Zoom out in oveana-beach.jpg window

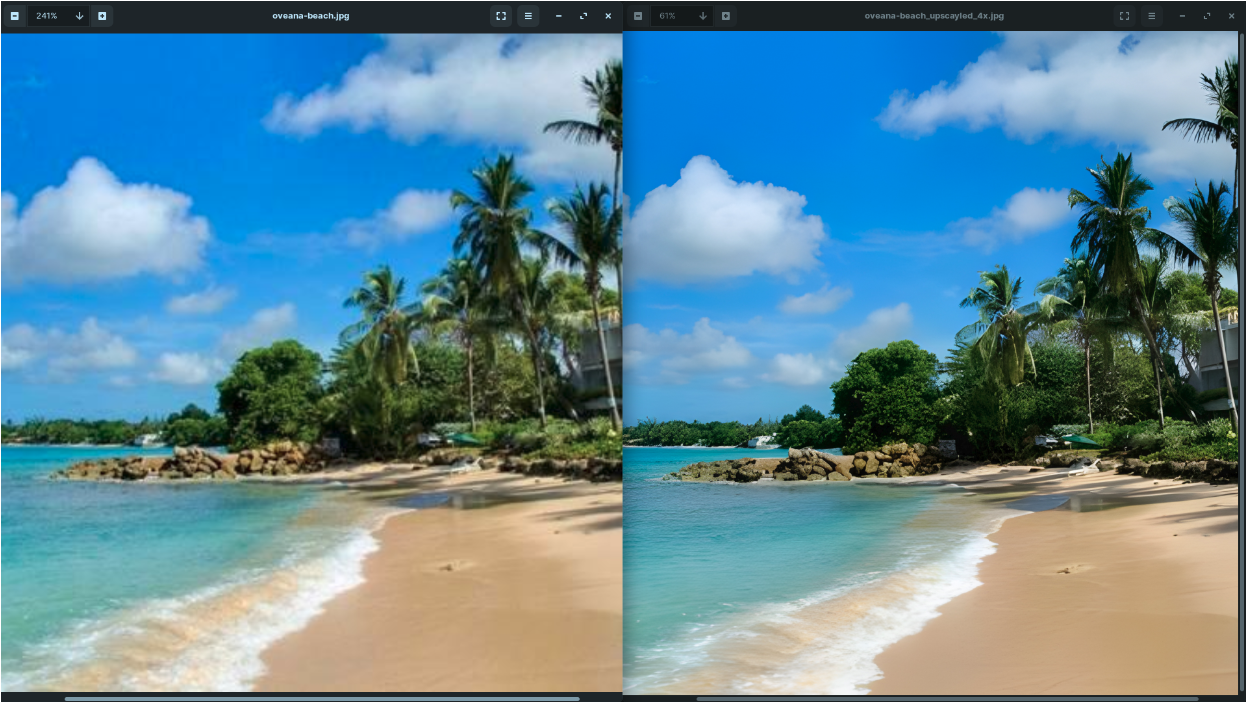[14, 16]
